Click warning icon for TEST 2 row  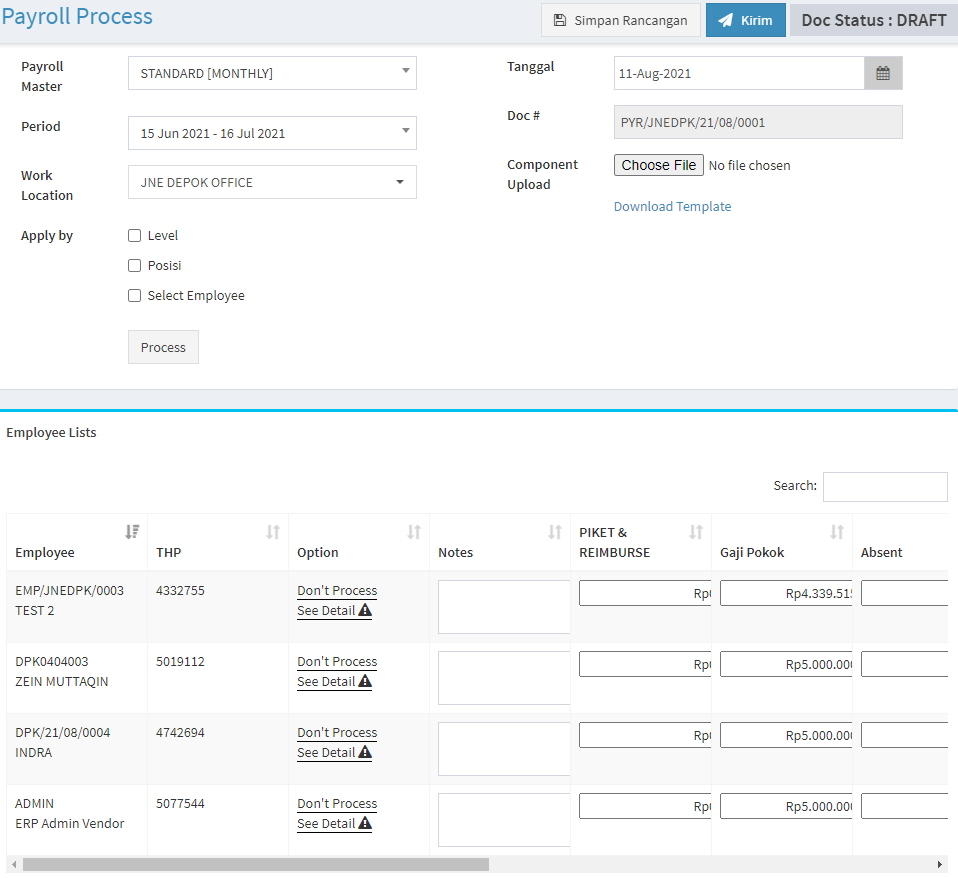[365, 610]
